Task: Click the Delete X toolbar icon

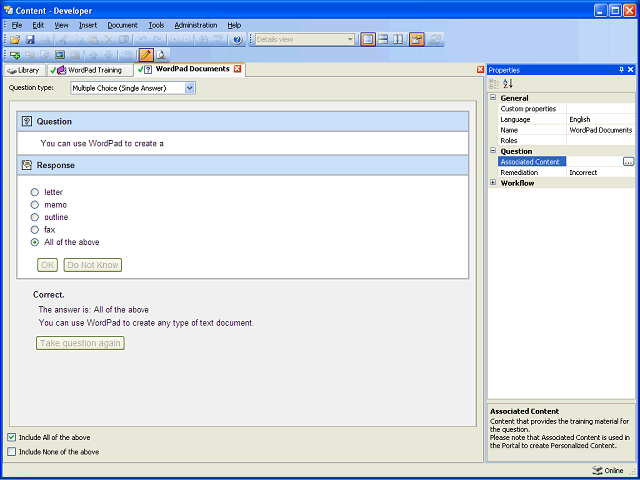Action: coord(109,40)
